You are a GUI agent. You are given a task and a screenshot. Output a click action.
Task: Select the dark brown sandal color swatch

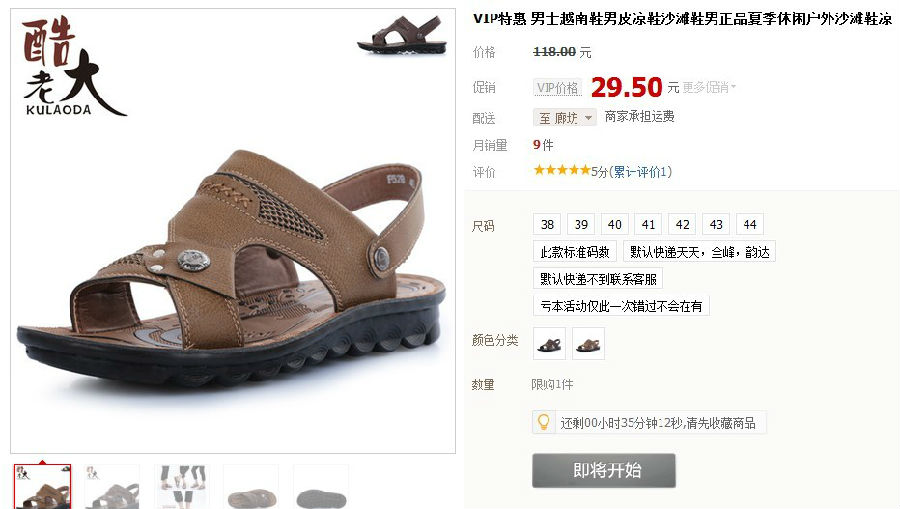(x=549, y=344)
